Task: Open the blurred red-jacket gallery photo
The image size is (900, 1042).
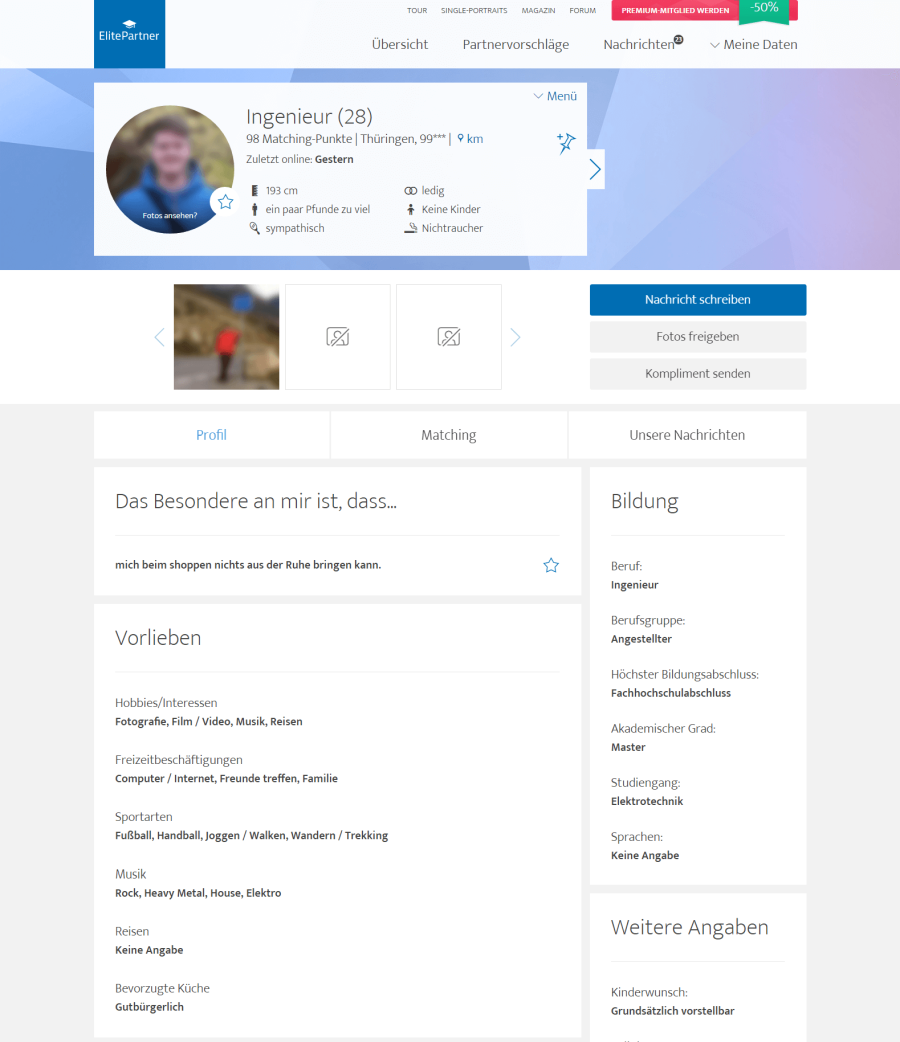Action: tap(227, 337)
